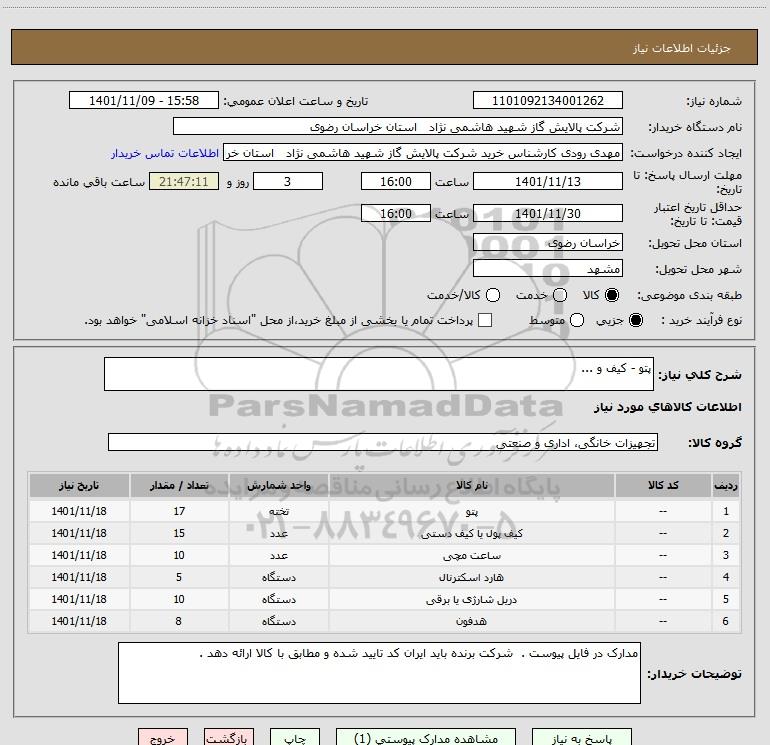Click the چاپ print button
Screen dimensions: 770x745
point(295,738)
